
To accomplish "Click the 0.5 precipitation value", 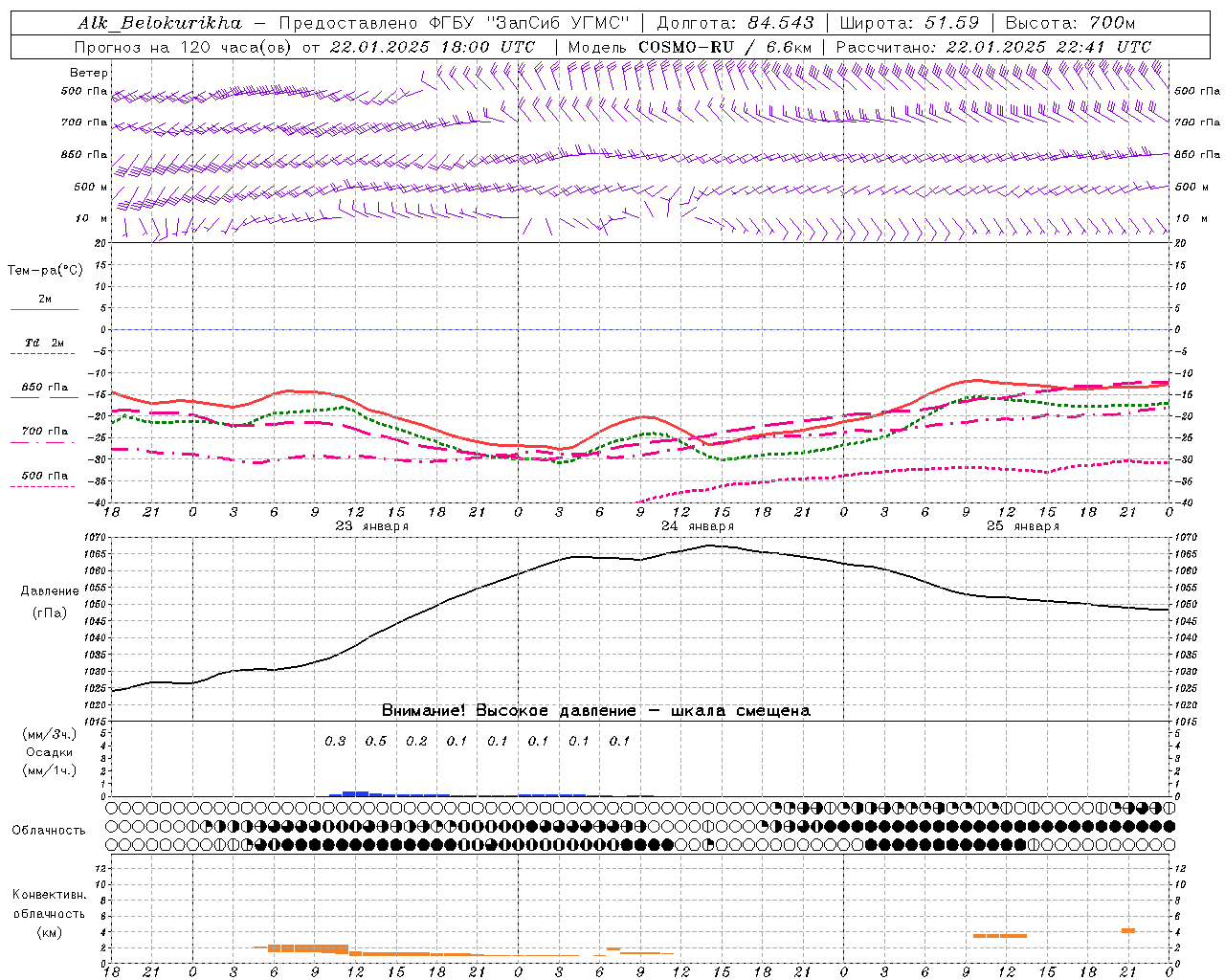I will pos(376,741).
